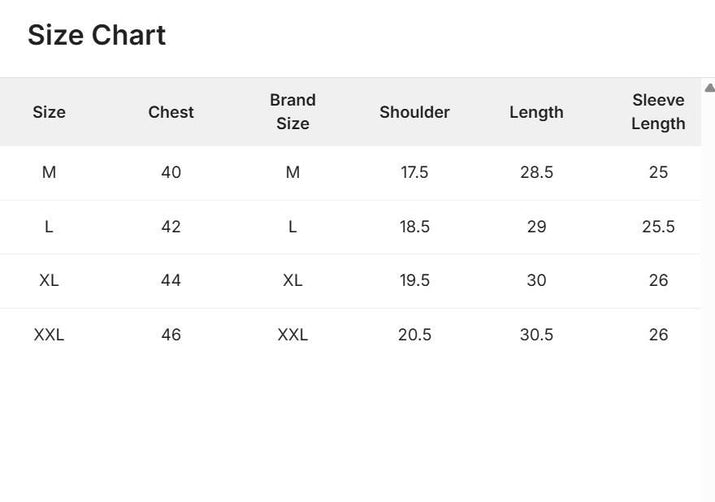Image resolution: width=715 pixels, height=502 pixels.
Task: Select sleeve length value 25.5
Action: pos(658,227)
